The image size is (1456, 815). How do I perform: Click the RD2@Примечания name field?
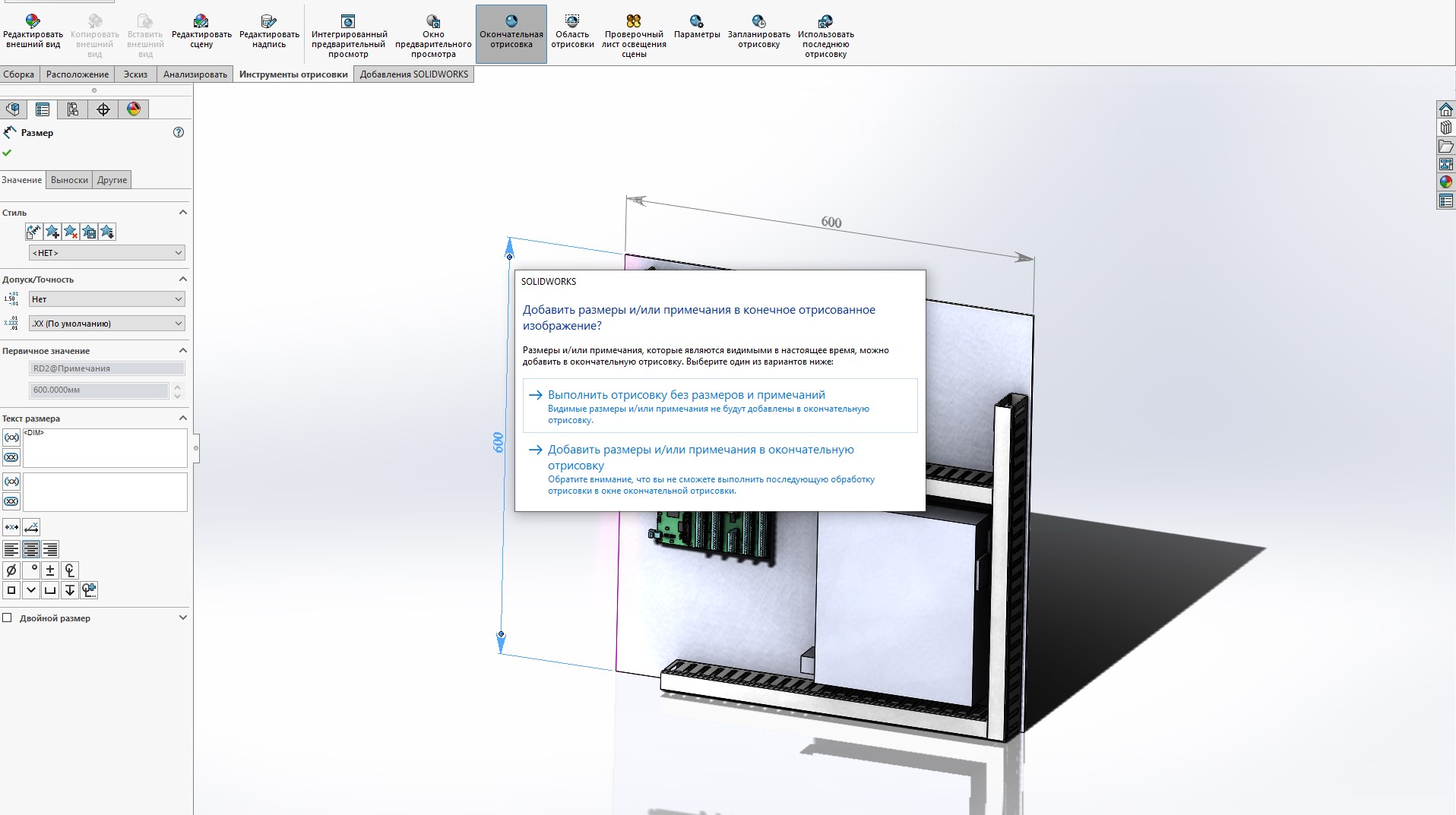pyautogui.click(x=106, y=368)
